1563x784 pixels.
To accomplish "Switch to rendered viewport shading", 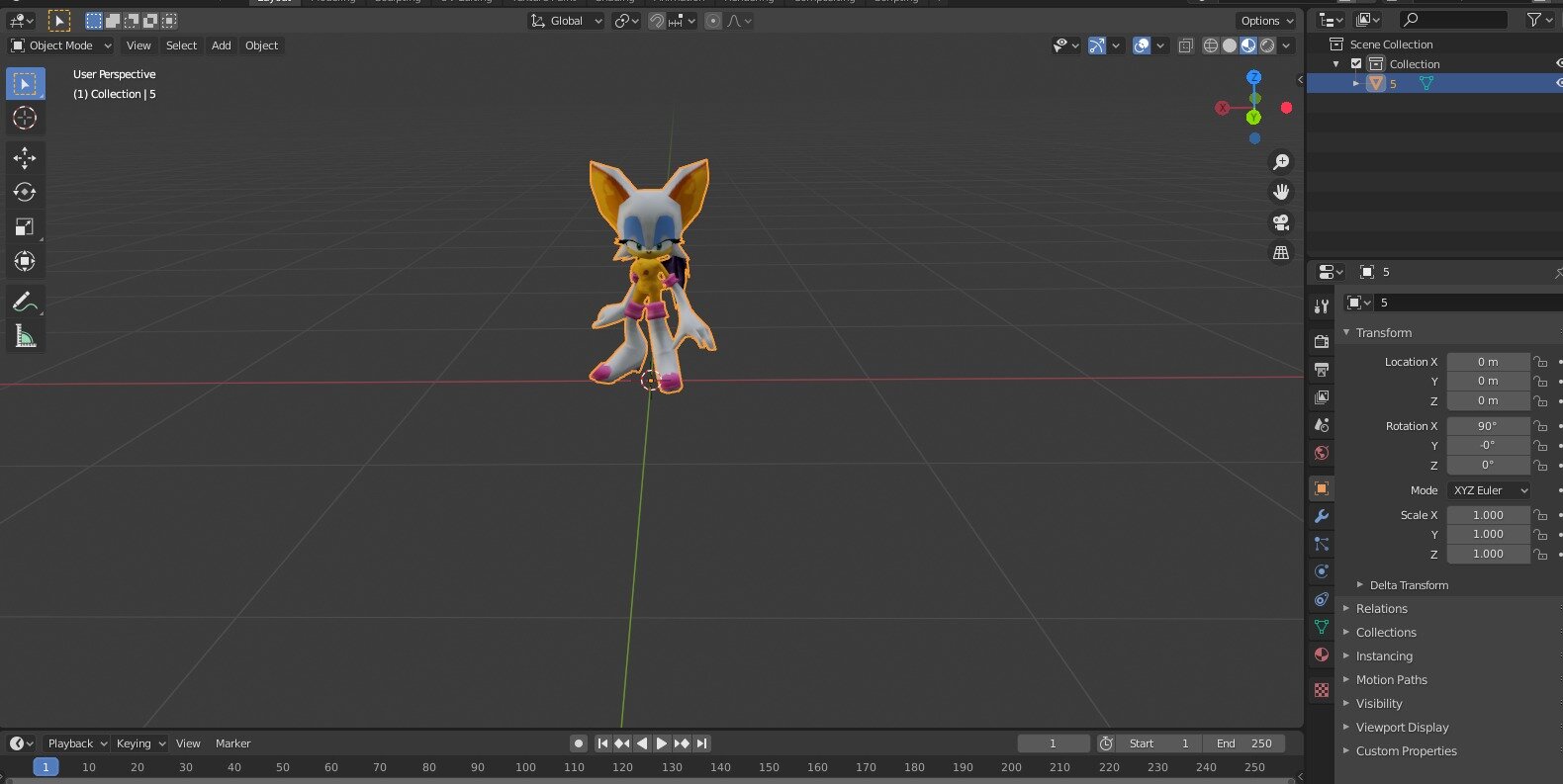I will click(1267, 45).
